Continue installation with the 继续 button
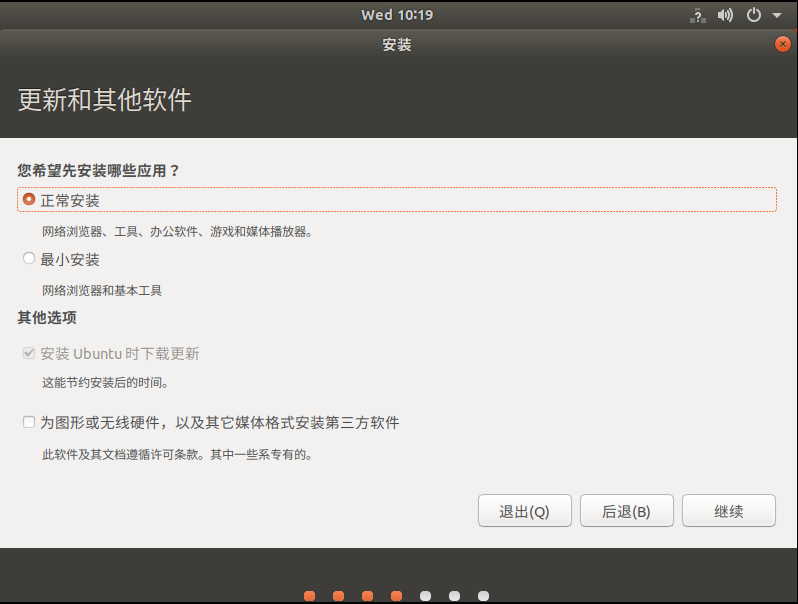 pyautogui.click(x=729, y=511)
